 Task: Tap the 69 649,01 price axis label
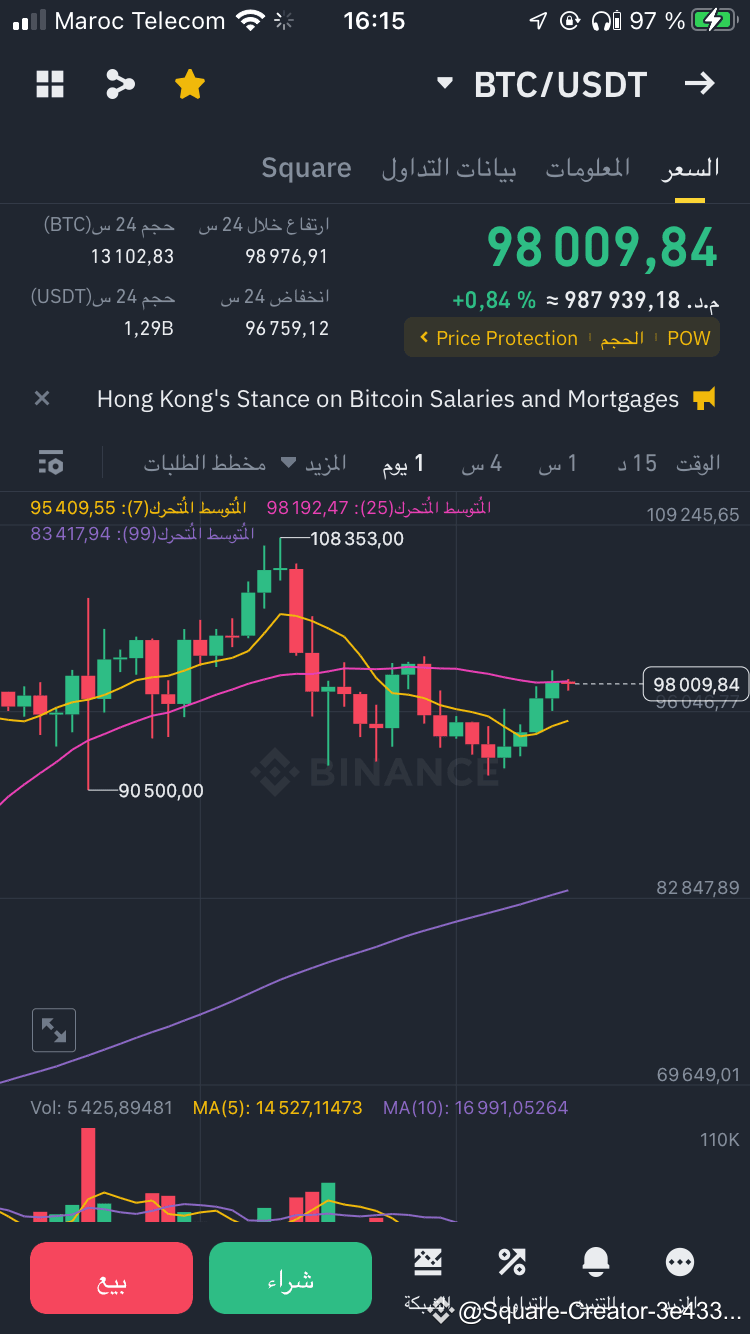pos(698,1075)
